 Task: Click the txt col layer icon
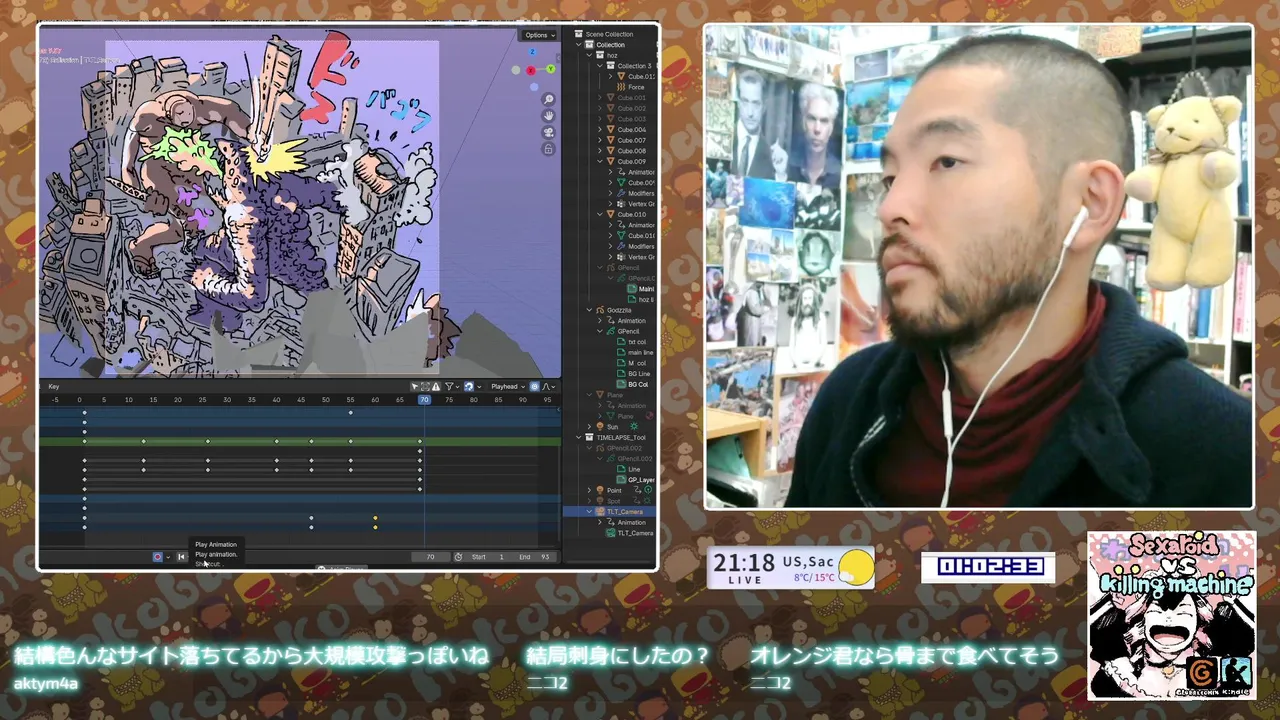(x=621, y=342)
